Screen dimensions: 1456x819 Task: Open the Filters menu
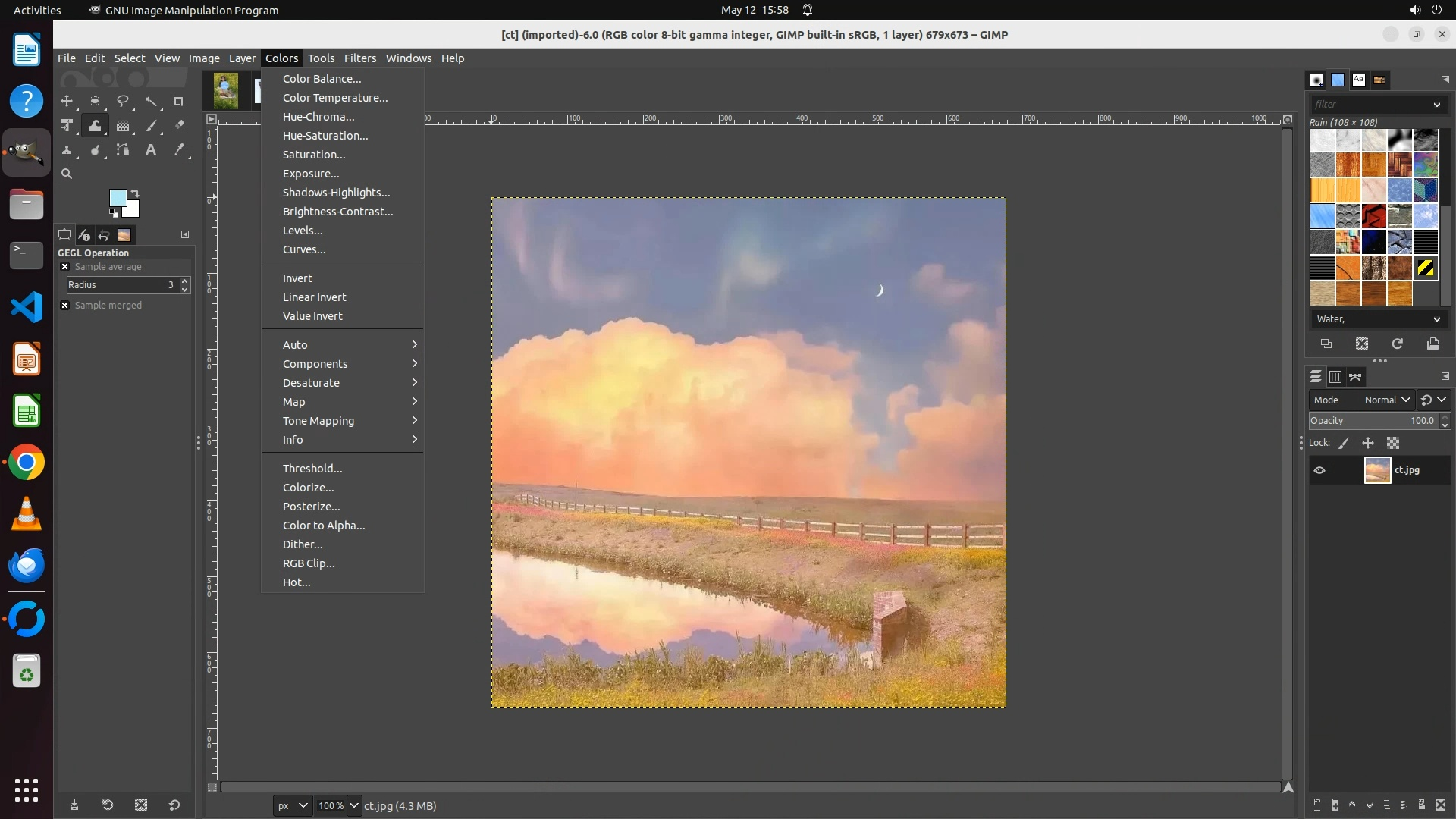359,58
